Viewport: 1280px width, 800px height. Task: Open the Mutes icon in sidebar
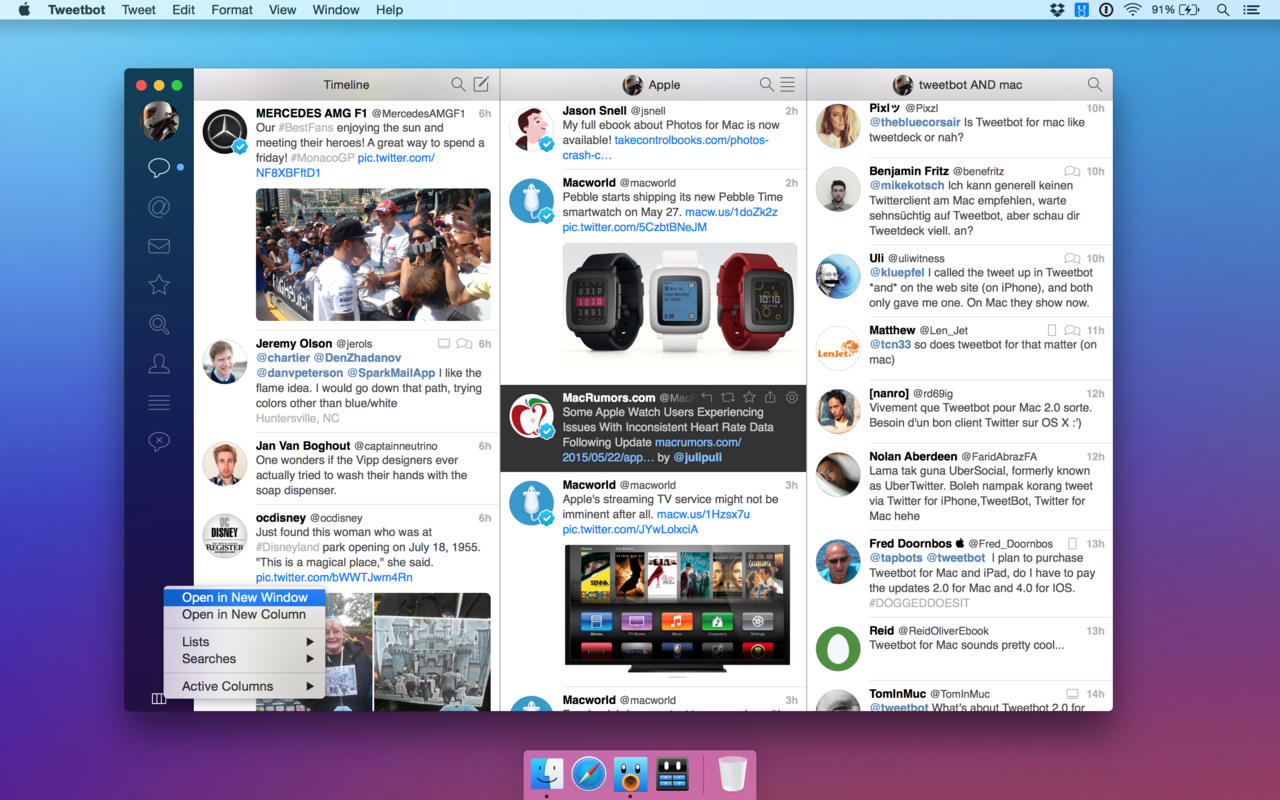coord(158,441)
